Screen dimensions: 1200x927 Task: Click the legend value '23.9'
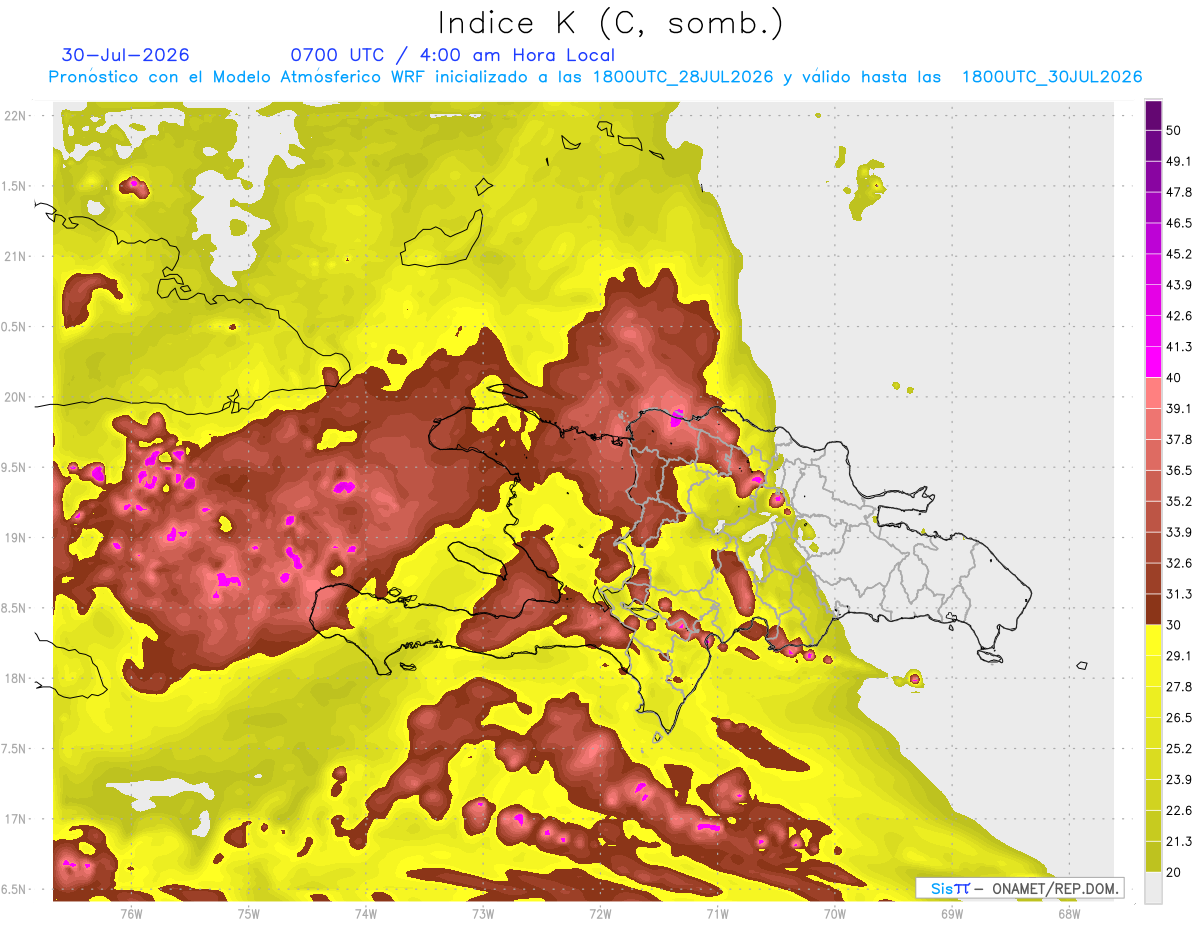tap(1179, 780)
